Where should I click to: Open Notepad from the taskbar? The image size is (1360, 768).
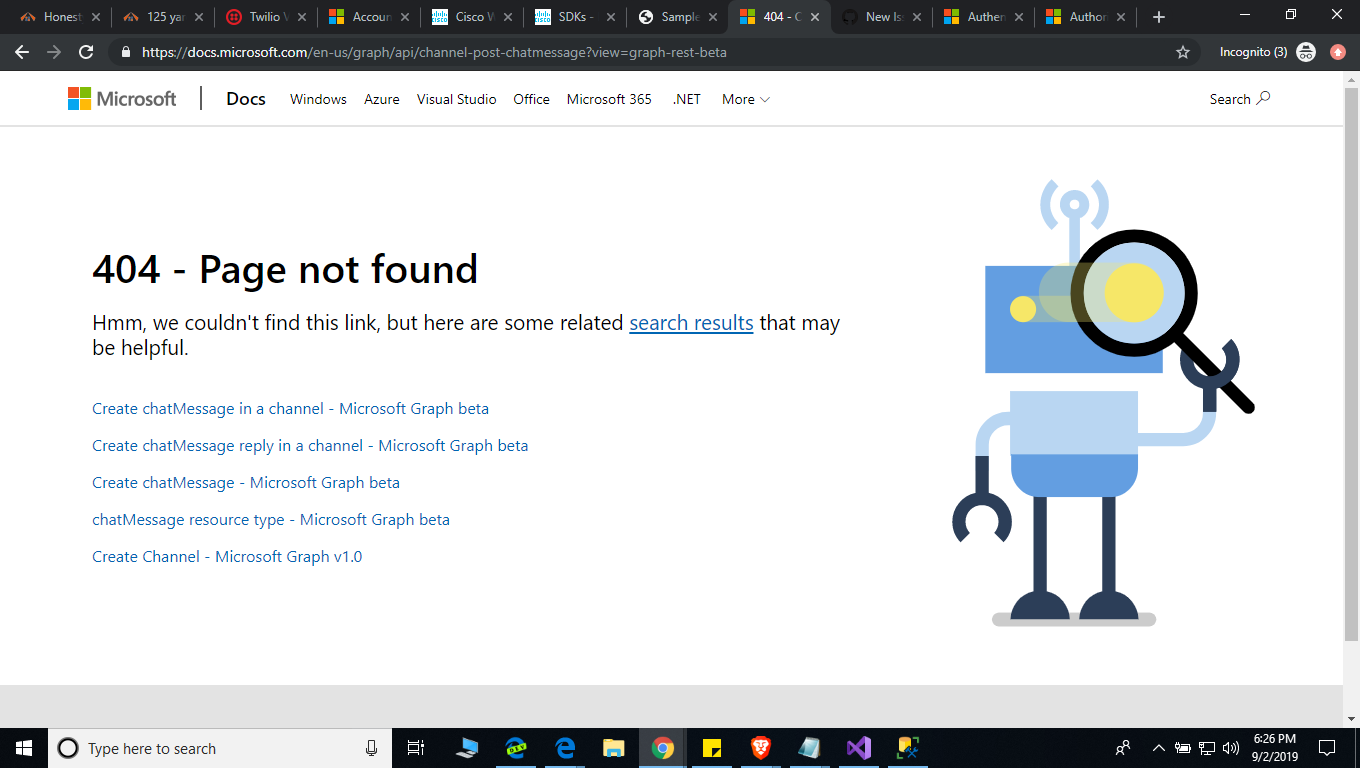click(x=808, y=748)
